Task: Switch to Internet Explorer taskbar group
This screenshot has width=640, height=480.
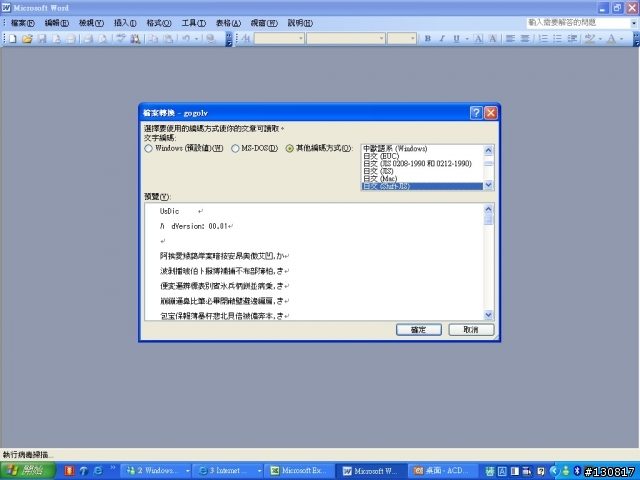Action: pos(229,471)
